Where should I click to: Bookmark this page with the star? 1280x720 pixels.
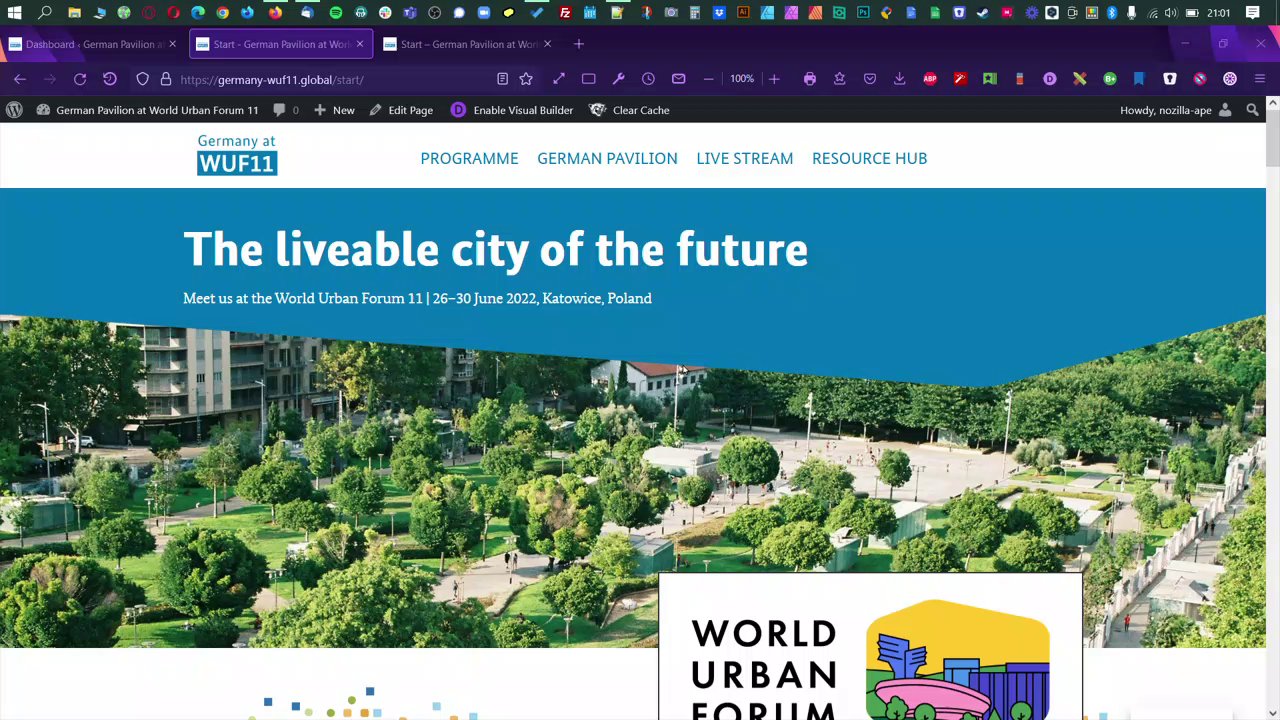(526, 79)
